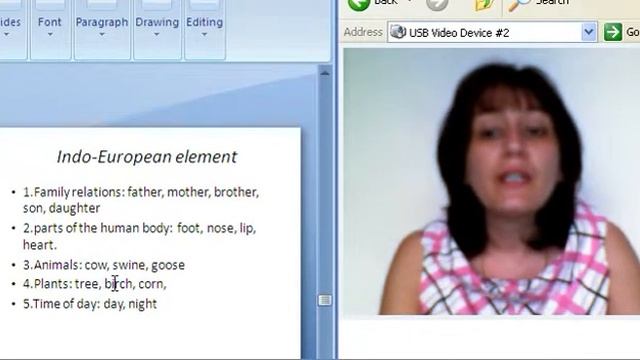Click the scroll up arrow of slide pane

tap(324, 73)
